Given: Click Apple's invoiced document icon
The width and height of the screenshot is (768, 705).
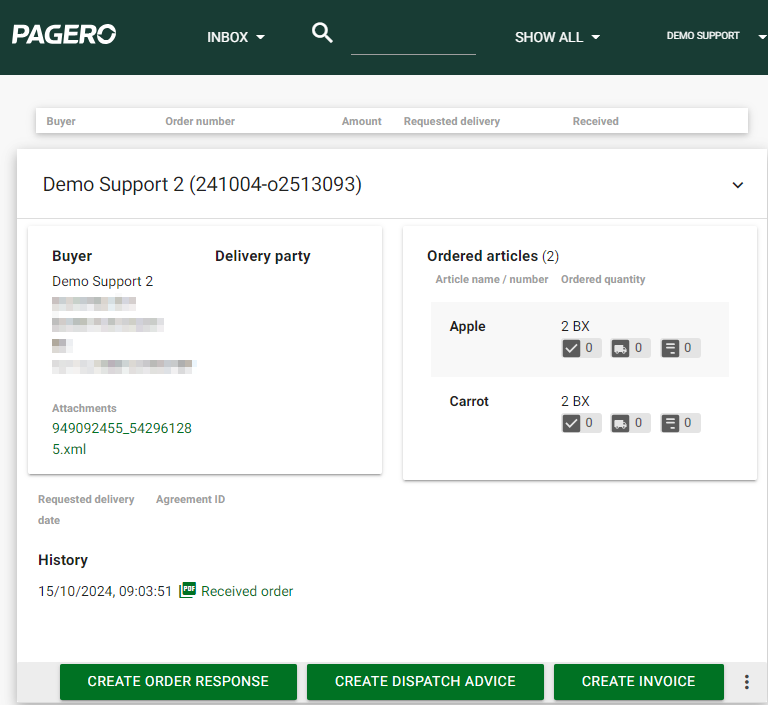Looking at the screenshot, I should pos(670,348).
